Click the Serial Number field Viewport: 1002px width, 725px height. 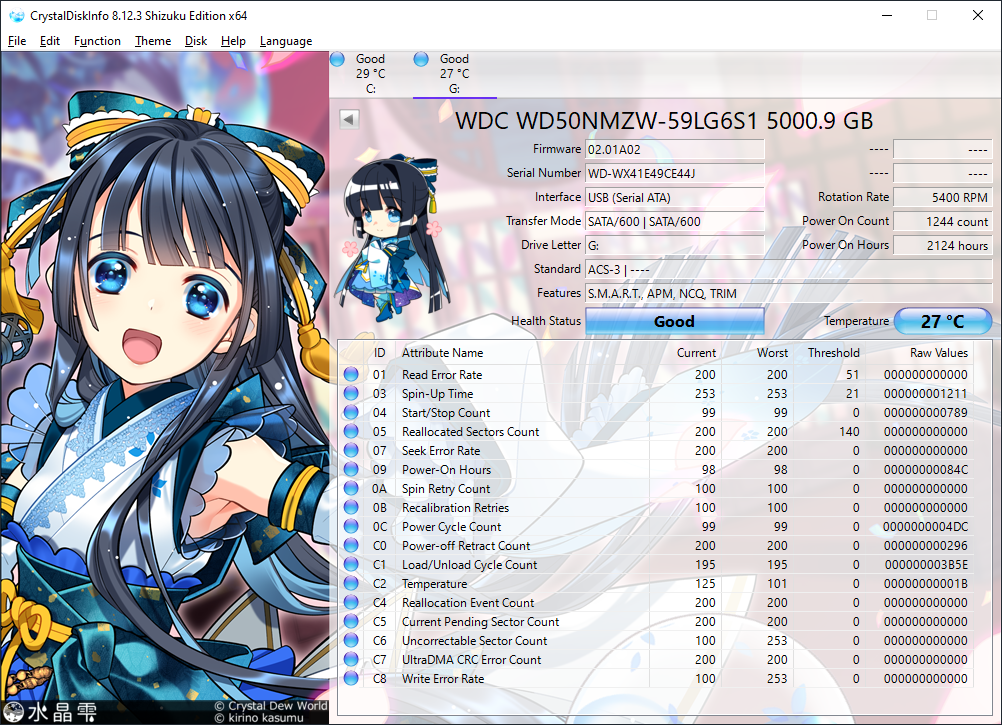(674, 173)
